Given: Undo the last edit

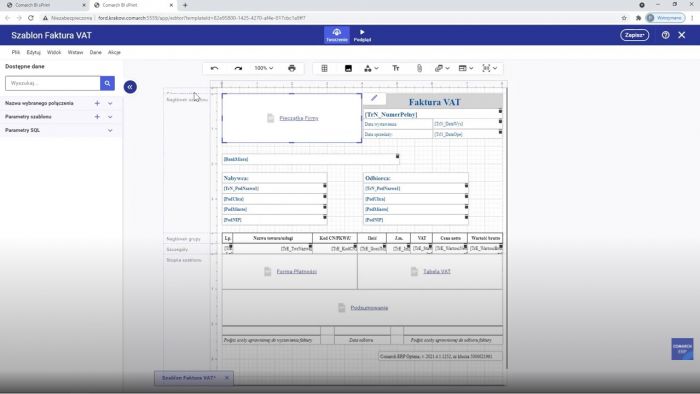Looking at the screenshot, I should 215,68.
